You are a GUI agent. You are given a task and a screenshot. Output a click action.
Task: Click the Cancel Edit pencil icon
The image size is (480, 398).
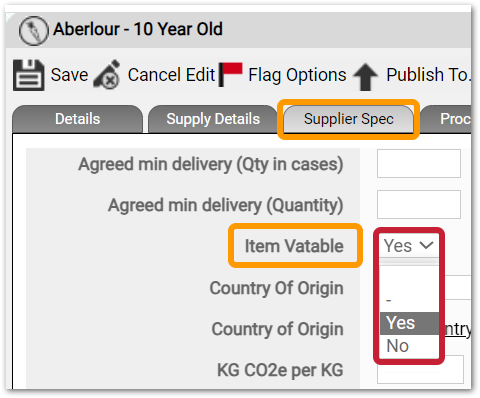107,74
